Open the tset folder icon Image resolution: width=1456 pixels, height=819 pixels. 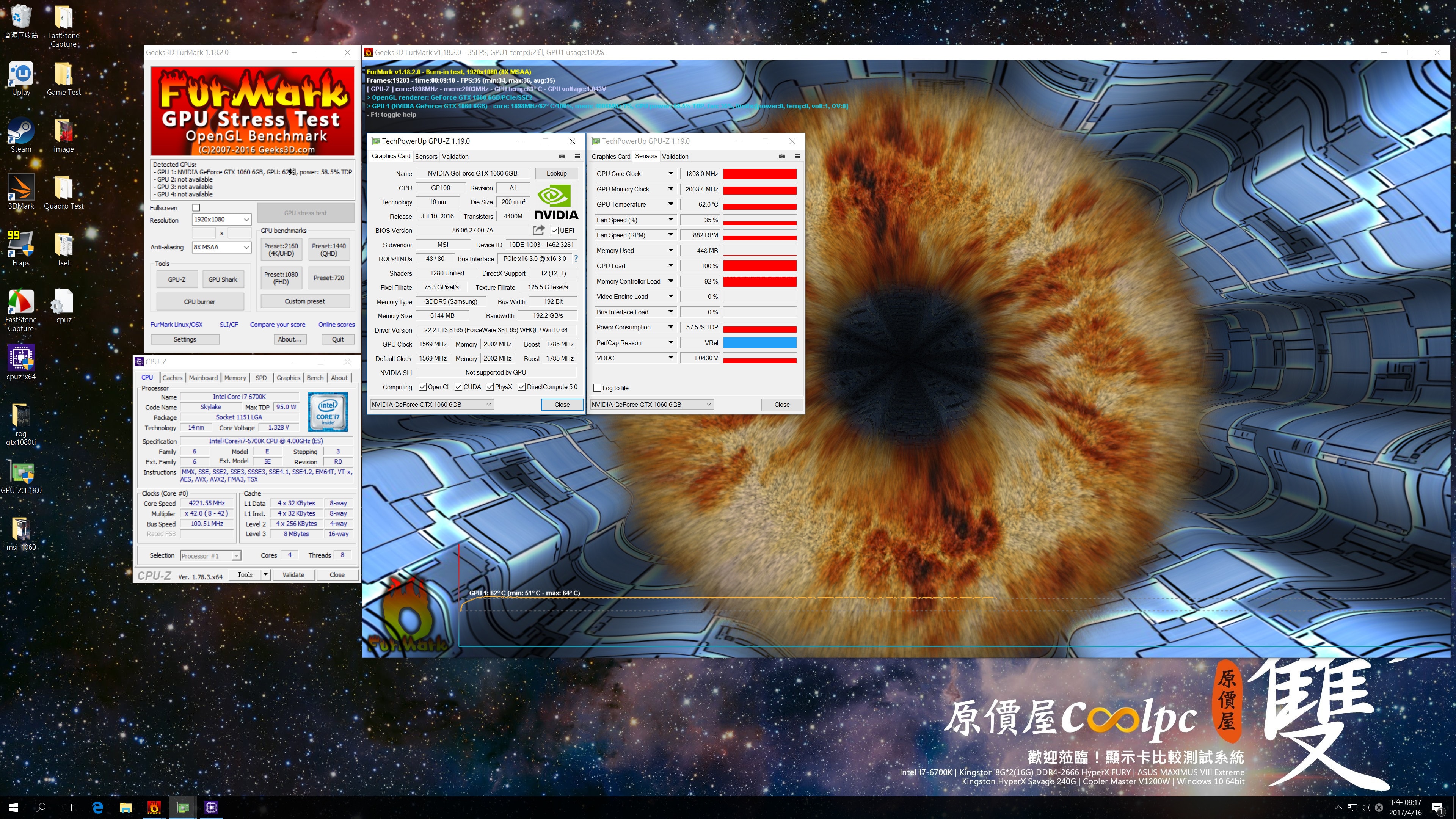(63, 249)
